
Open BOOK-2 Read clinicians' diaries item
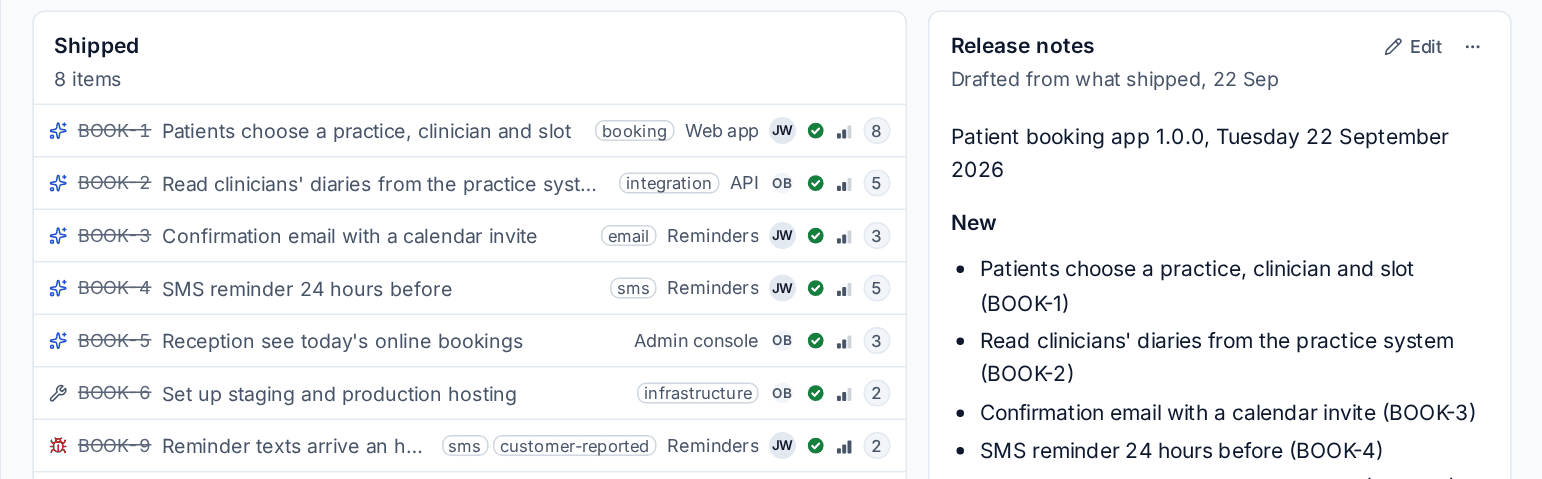tap(380, 183)
